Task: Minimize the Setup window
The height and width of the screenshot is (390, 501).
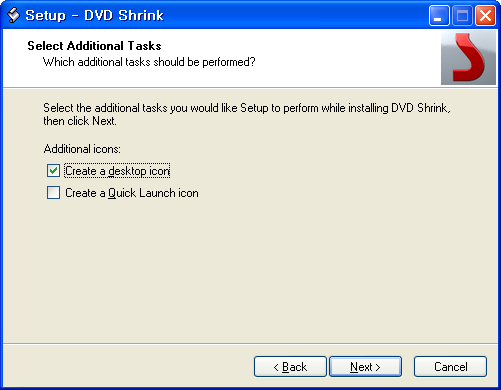Action: point(439,16)
